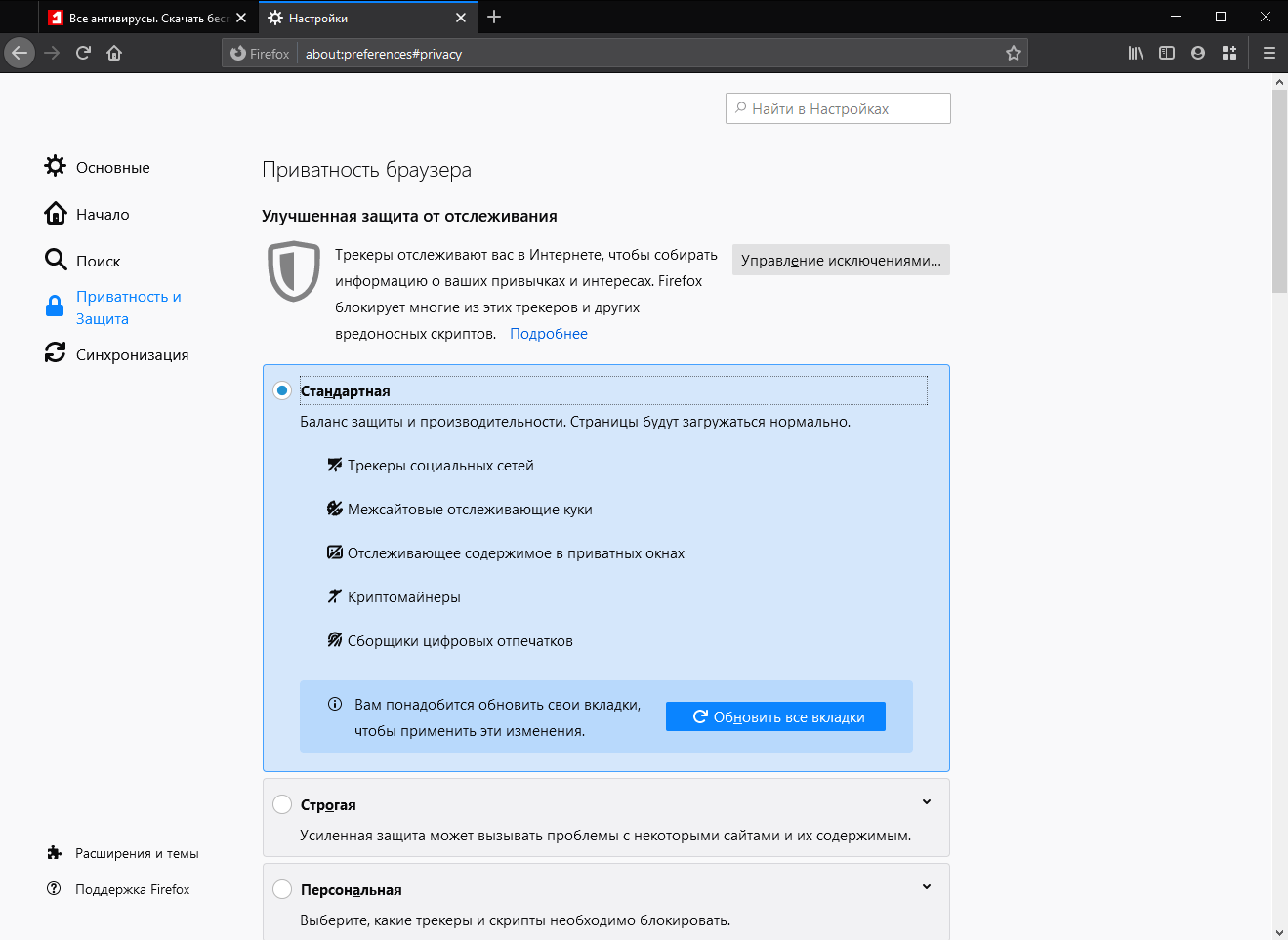This screenshot has width=1288, height=940.
Task: Select the Поиск magnifier icon in sidebar
Action: (x=56, y=260)
